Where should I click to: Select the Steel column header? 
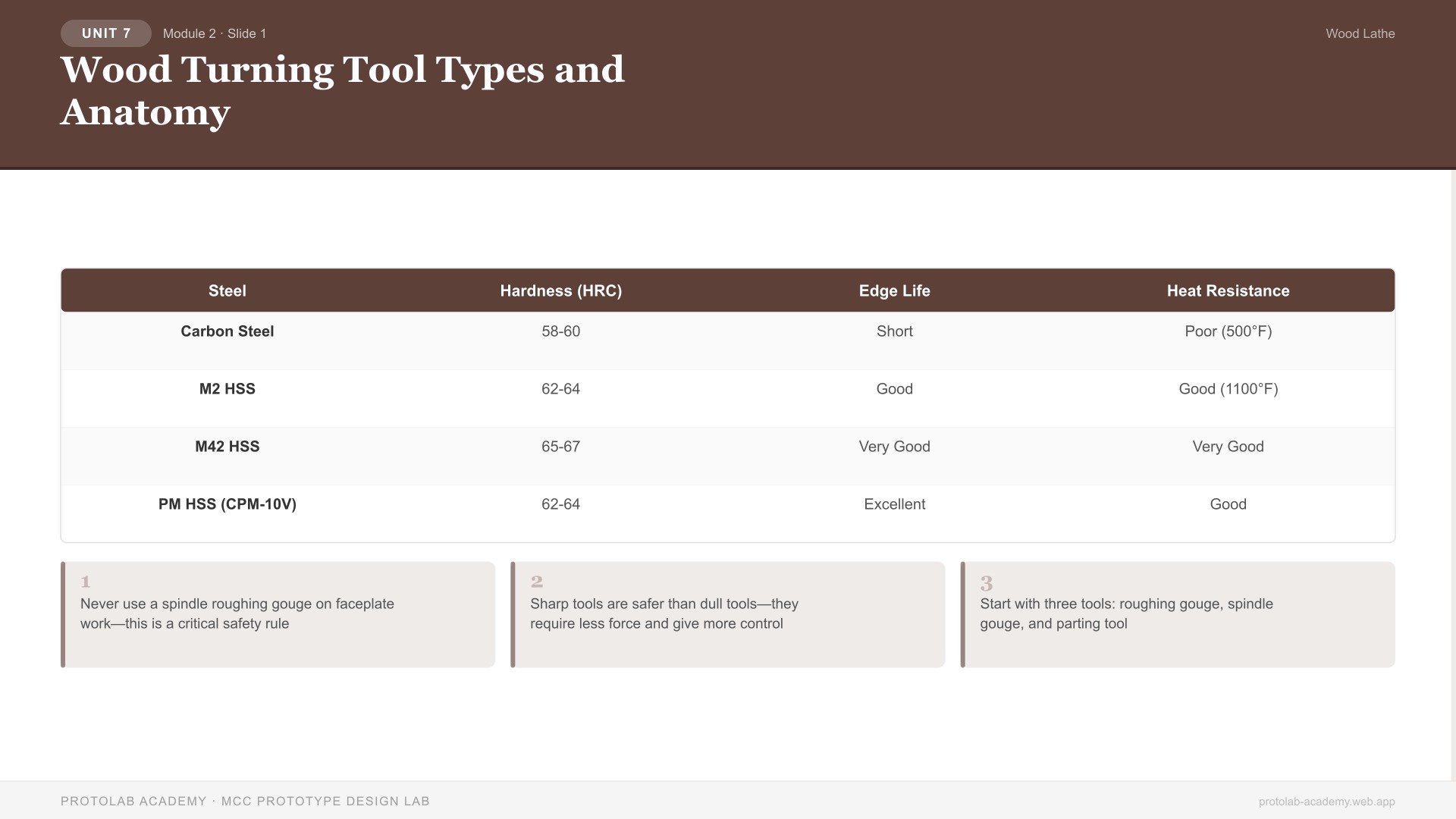[x=227, y=290]
